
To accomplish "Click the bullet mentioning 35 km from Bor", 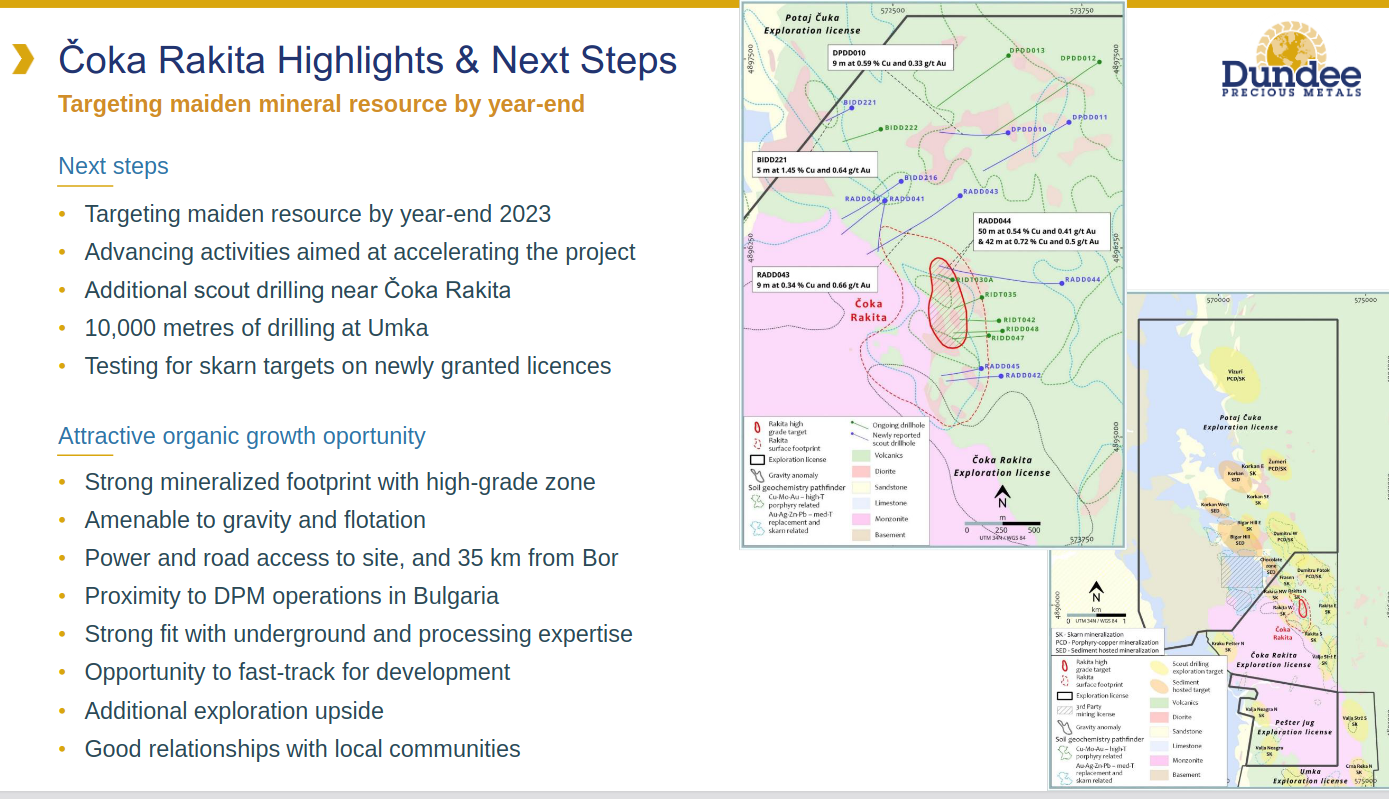I will (352, 558).
